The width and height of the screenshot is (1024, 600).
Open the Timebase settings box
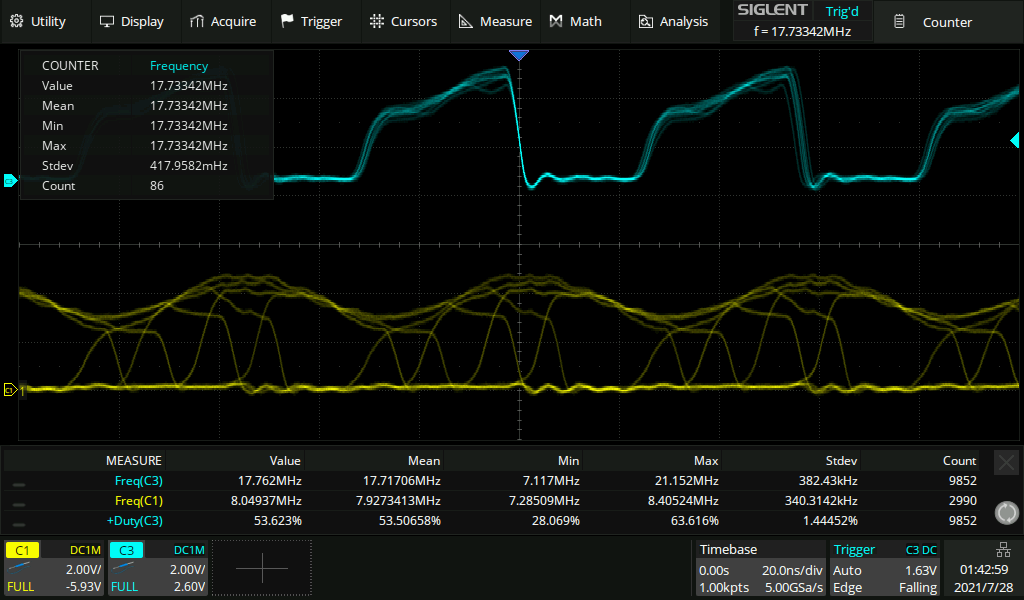[x=760, y=568]
